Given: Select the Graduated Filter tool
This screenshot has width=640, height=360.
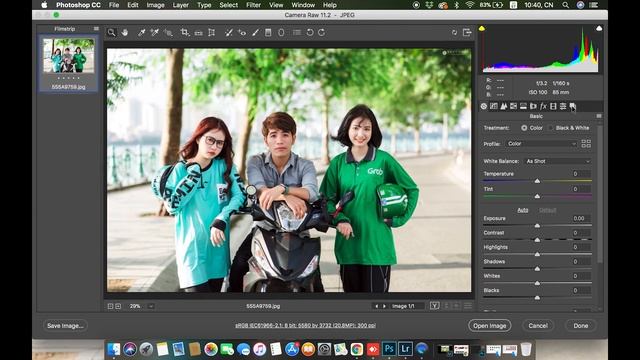Looking at the screenshot, I should 268,32.
